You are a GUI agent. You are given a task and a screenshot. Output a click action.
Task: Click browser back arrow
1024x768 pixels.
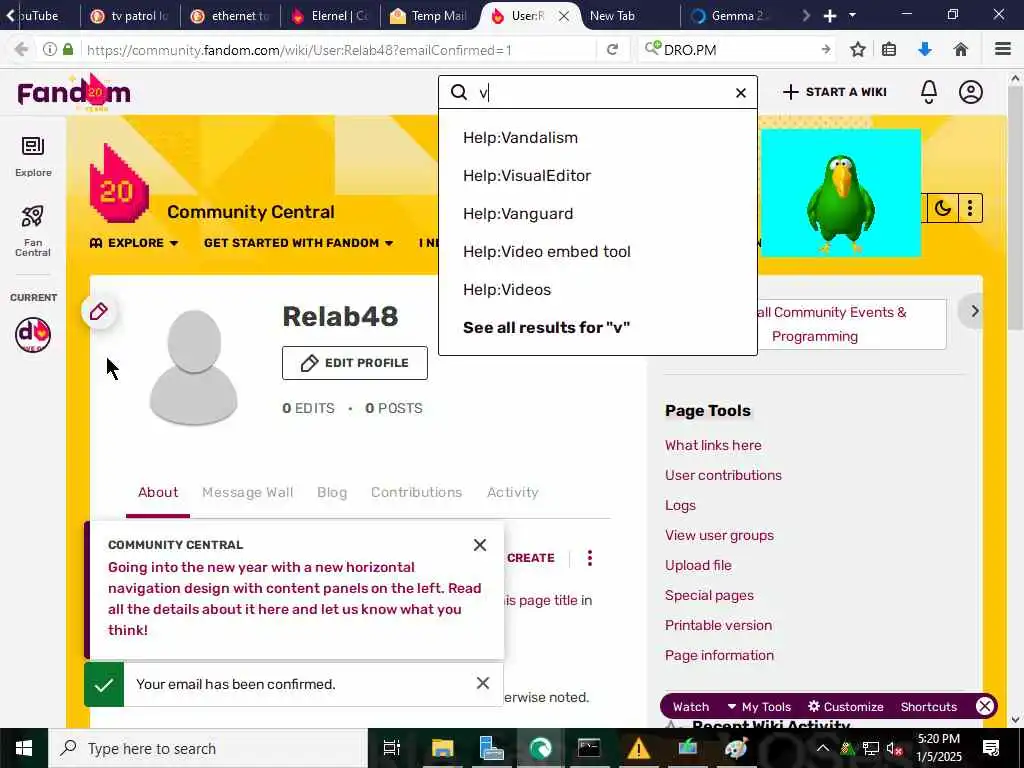pyautogui.click(x=21, y=50)
